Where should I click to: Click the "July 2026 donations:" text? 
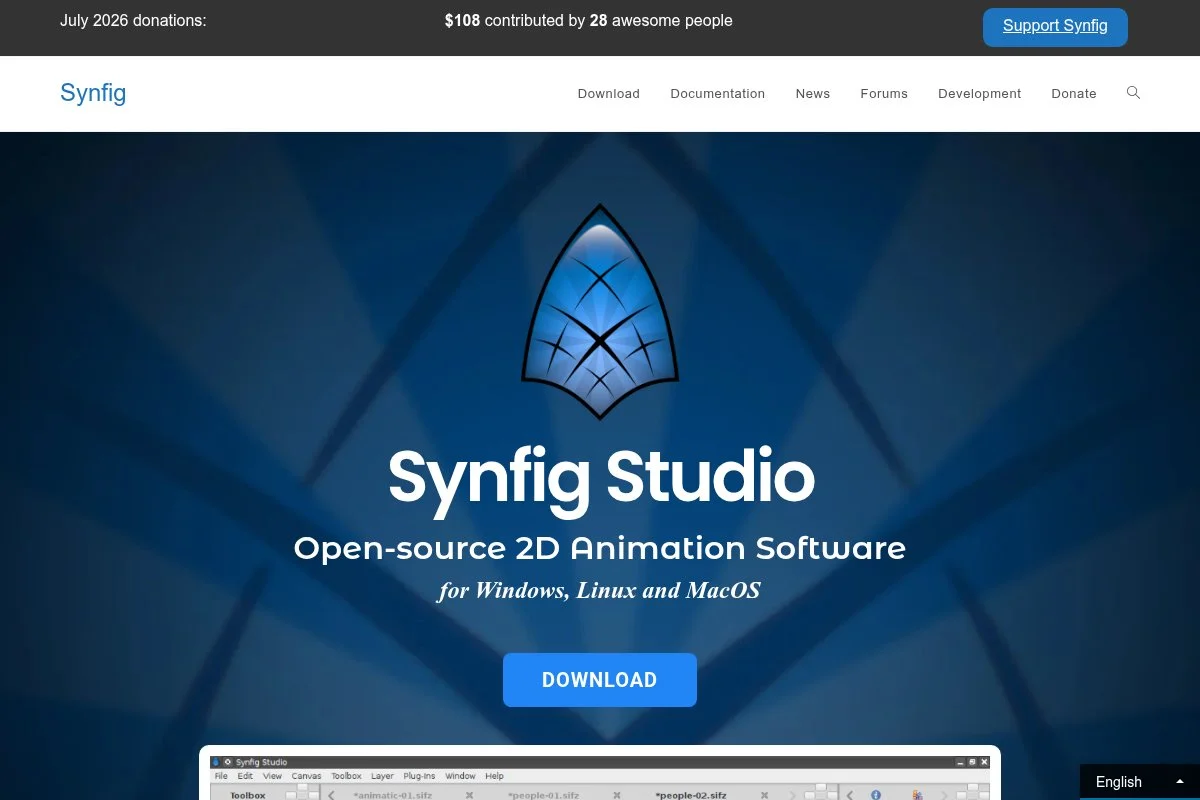click(x=133, y=20)
